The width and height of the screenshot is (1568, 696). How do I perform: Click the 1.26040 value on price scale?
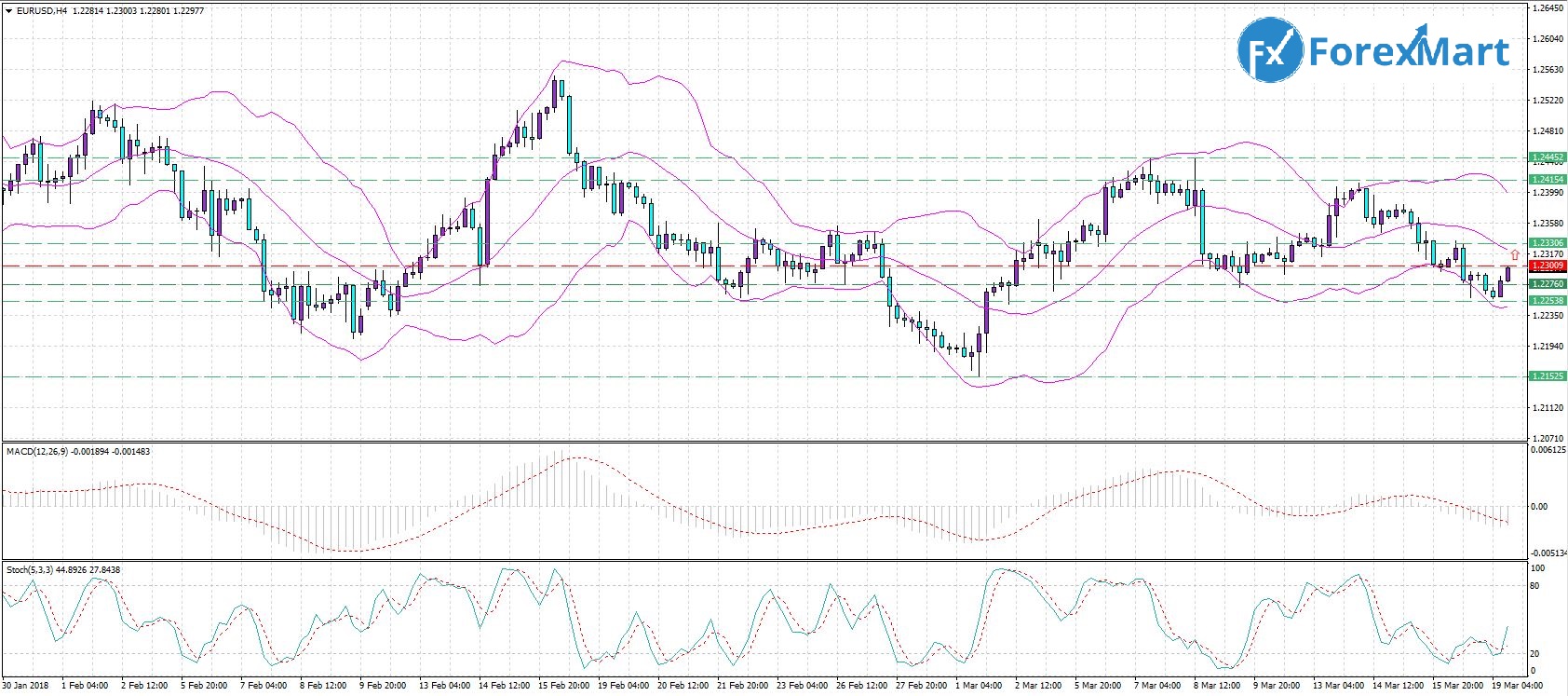(1548, 39)
